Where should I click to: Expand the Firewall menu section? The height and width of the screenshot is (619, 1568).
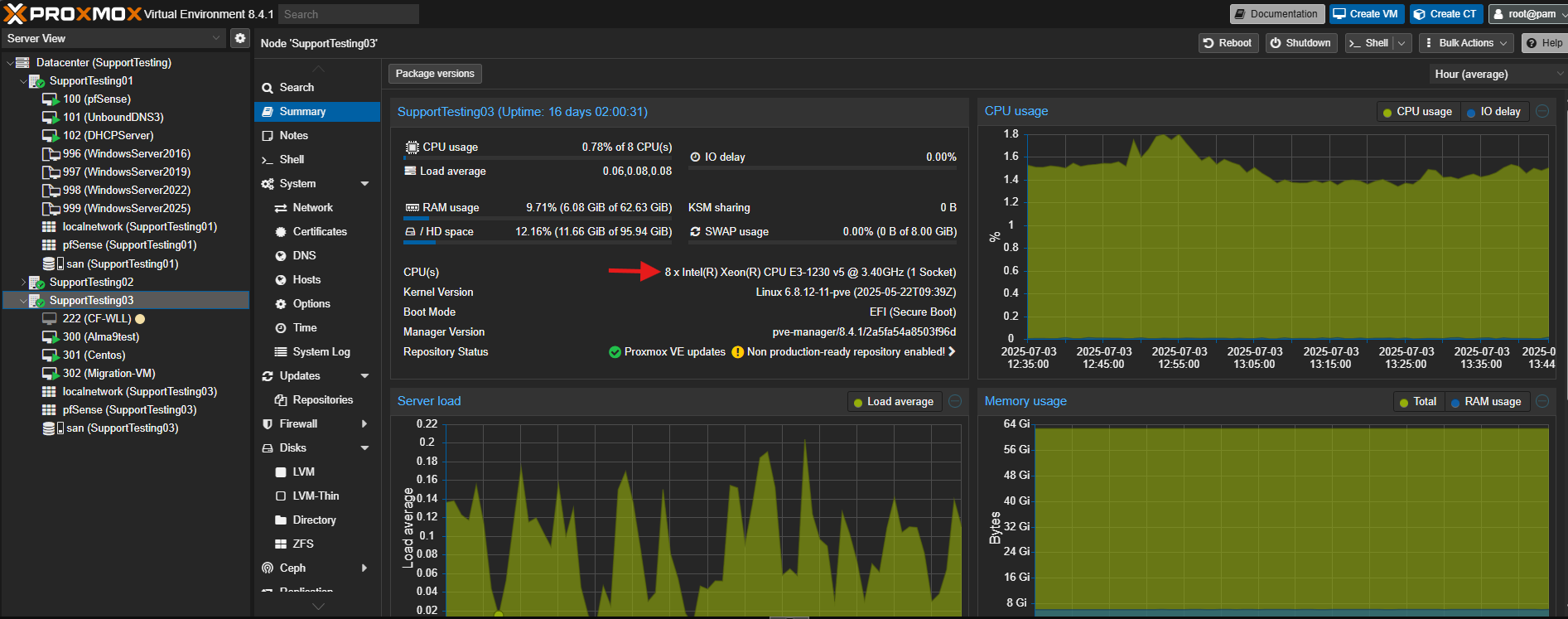click(x=364, y=423)
